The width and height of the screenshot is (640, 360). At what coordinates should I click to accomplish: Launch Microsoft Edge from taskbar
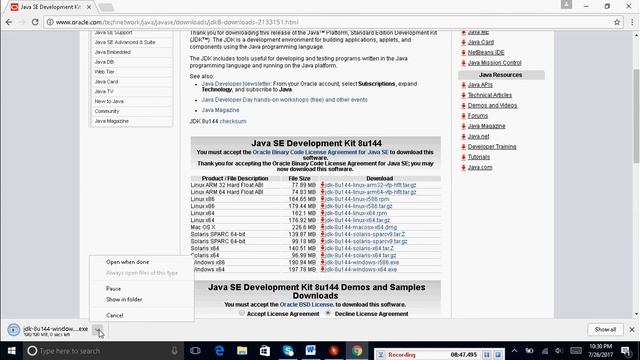click(x=219, y=351)
